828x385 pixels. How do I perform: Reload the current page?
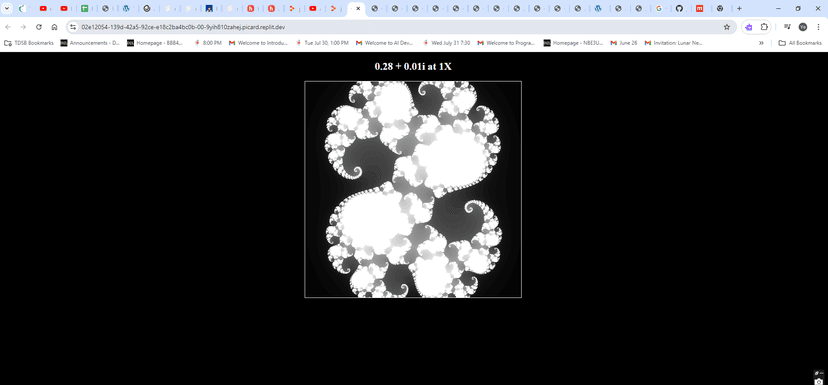[39, 27]
